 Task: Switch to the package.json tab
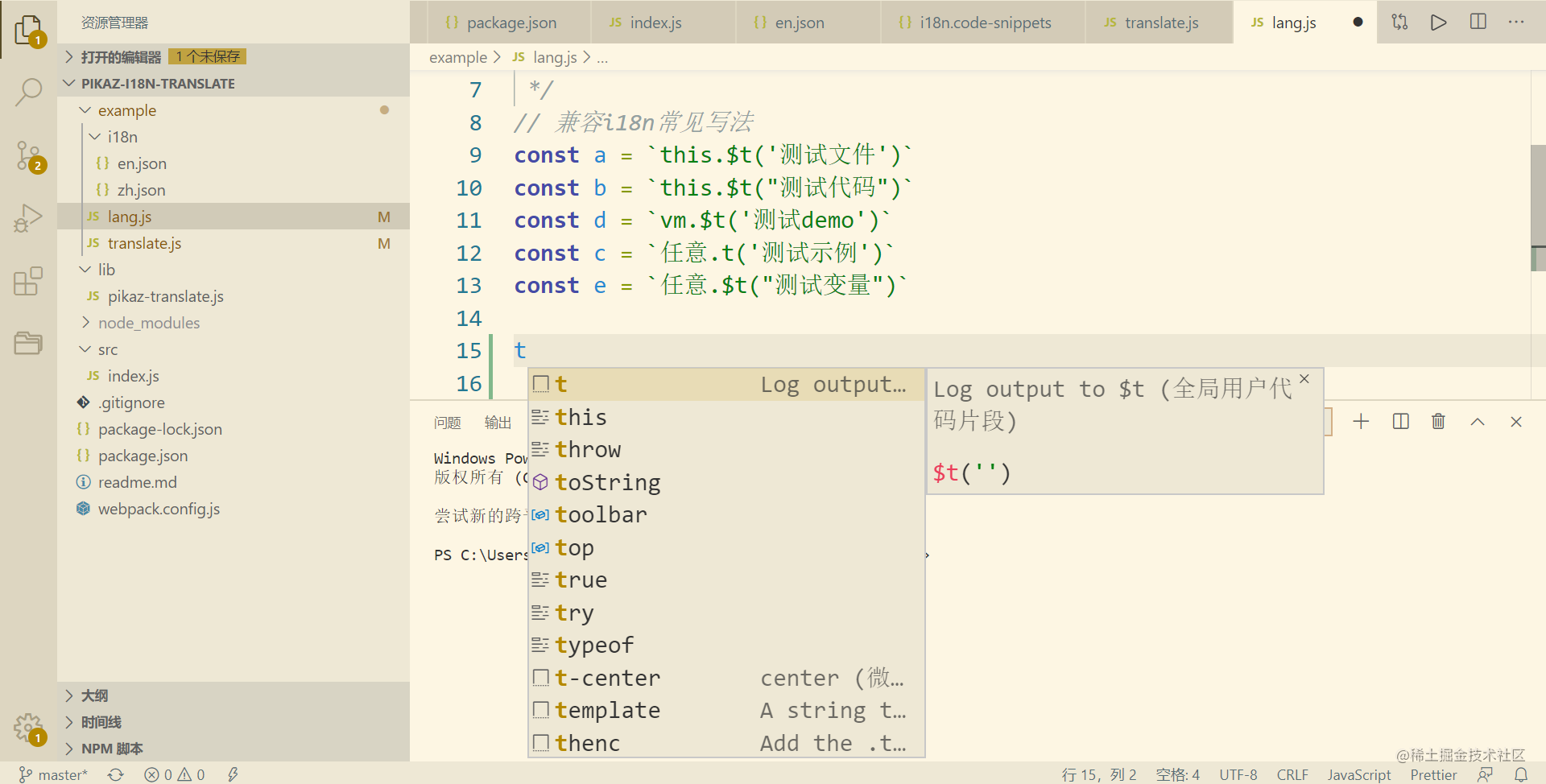coord(511,23)
